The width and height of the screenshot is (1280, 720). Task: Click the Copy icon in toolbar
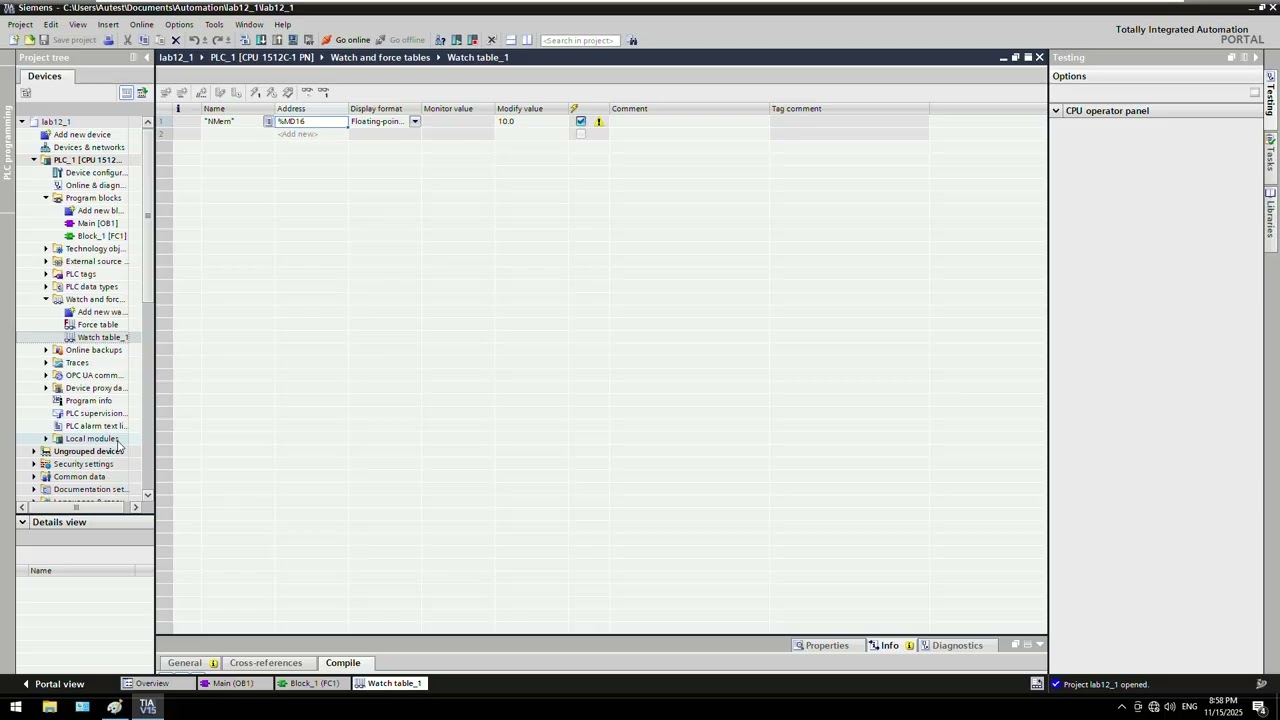(x=143, y=40)
